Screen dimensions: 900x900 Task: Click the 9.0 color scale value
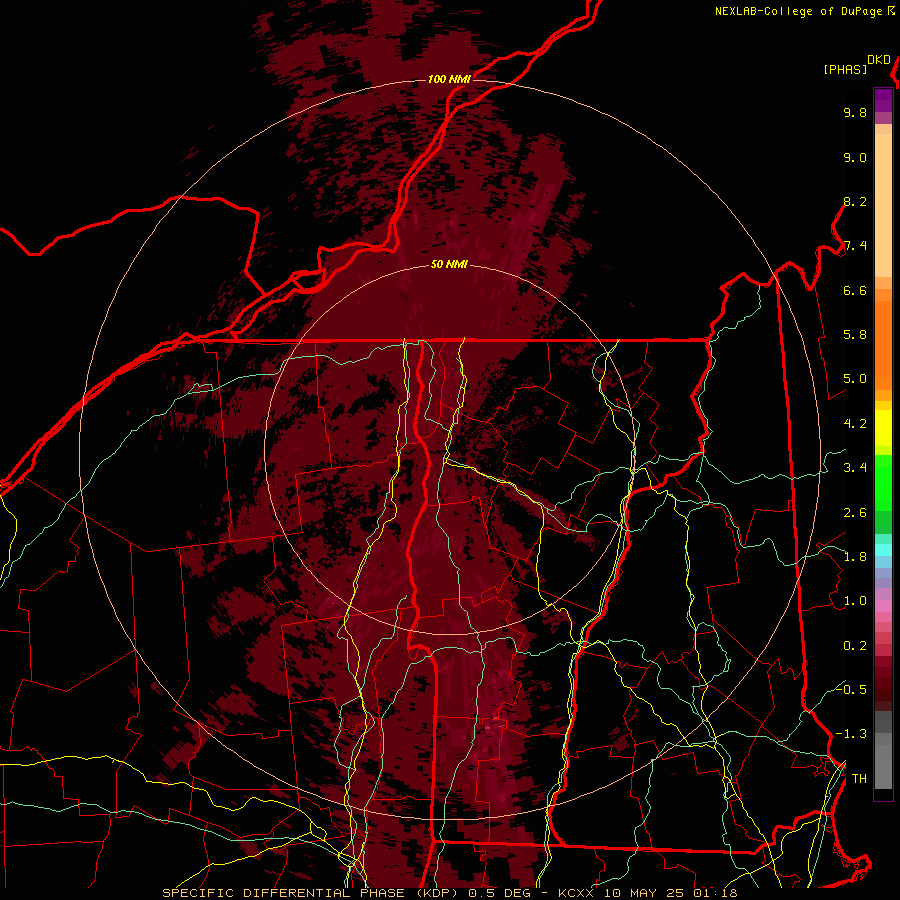pos(855,157)
